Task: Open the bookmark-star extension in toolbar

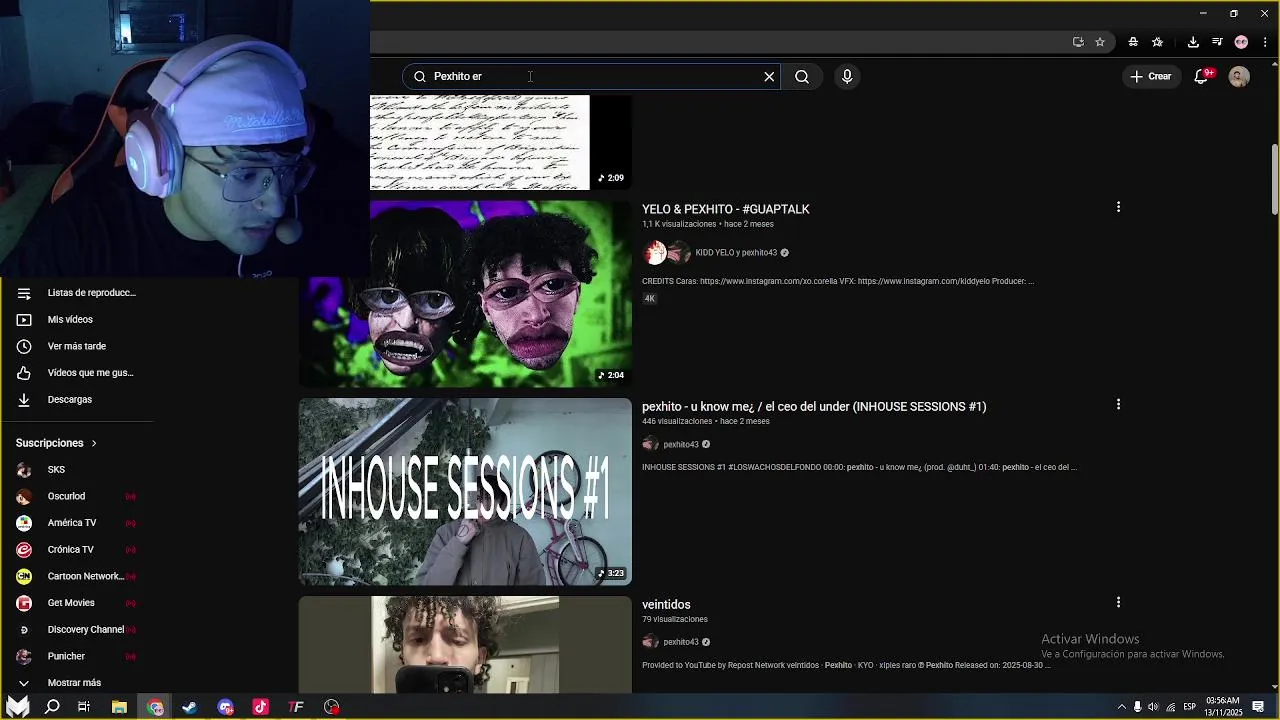Action: 1158,42
